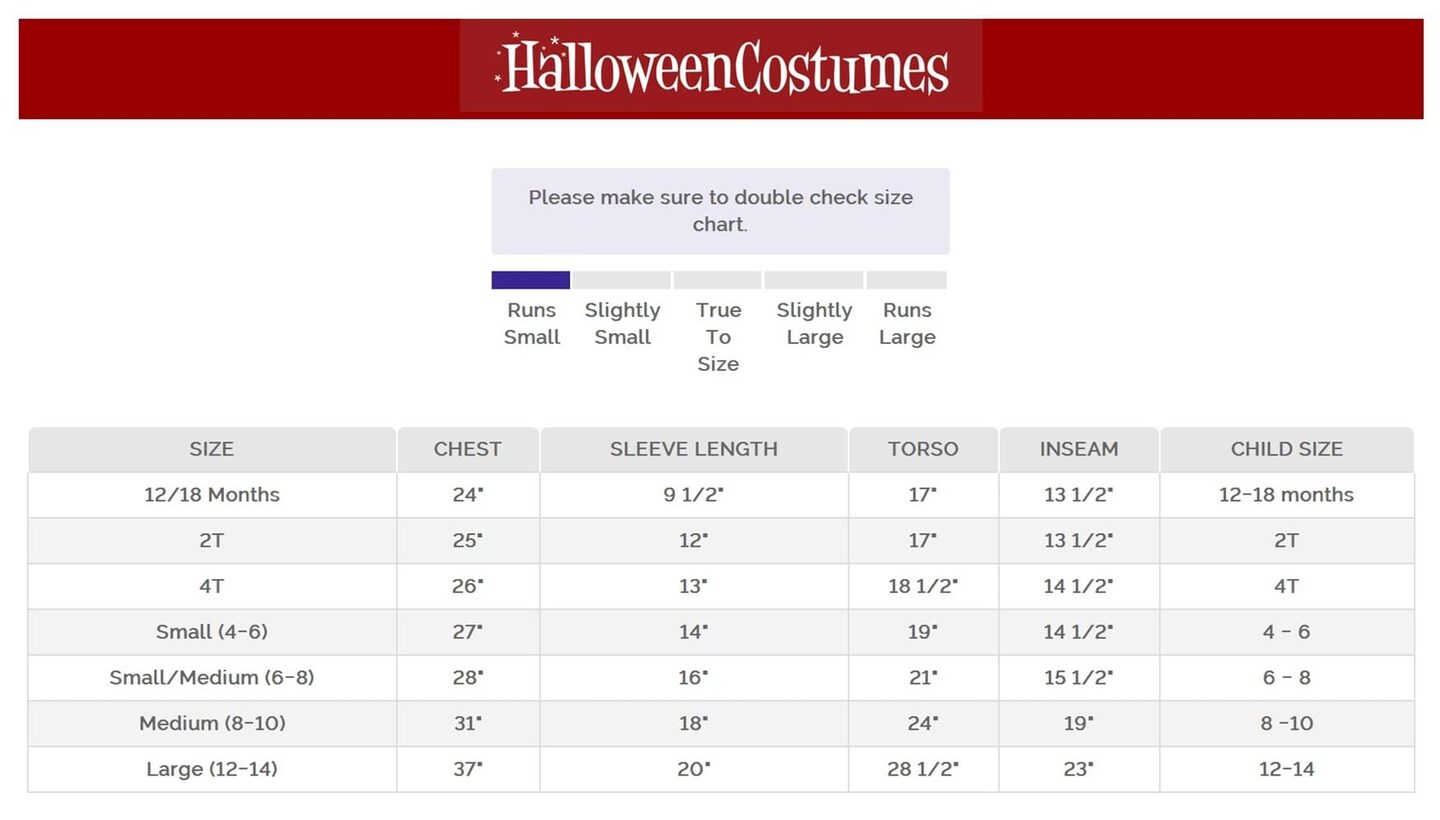
Task: Click the highlighted Runs Small fit bar
Action: tap(530, 280)
